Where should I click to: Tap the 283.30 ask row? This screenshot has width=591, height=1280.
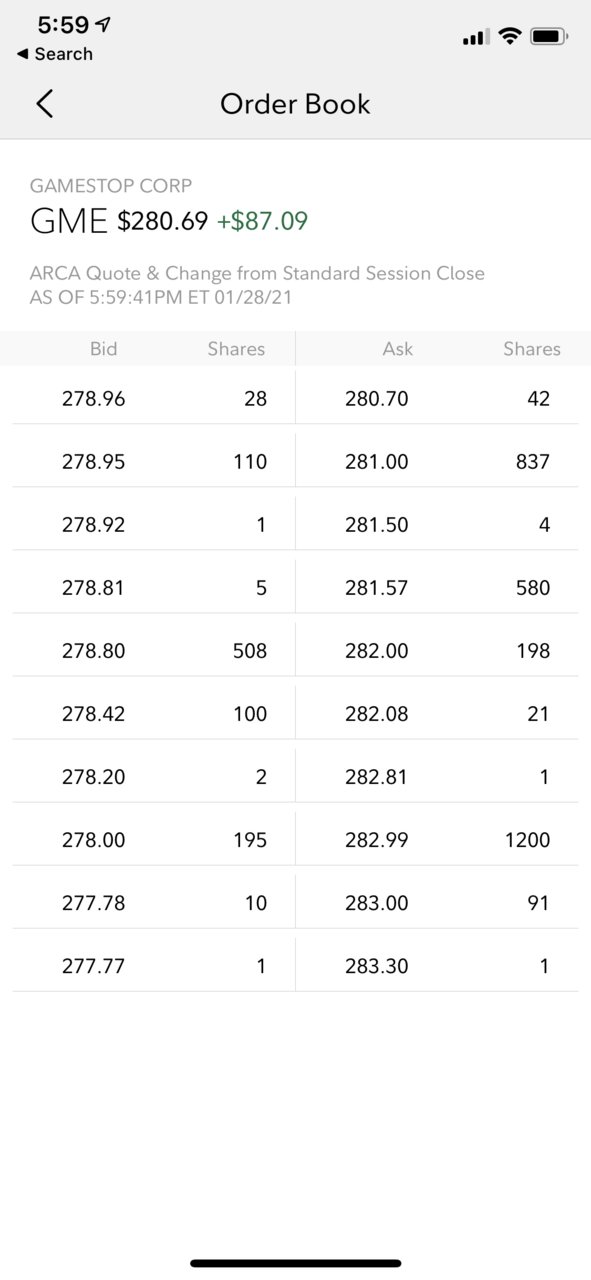pyautogui.click(x=436, y=965)
